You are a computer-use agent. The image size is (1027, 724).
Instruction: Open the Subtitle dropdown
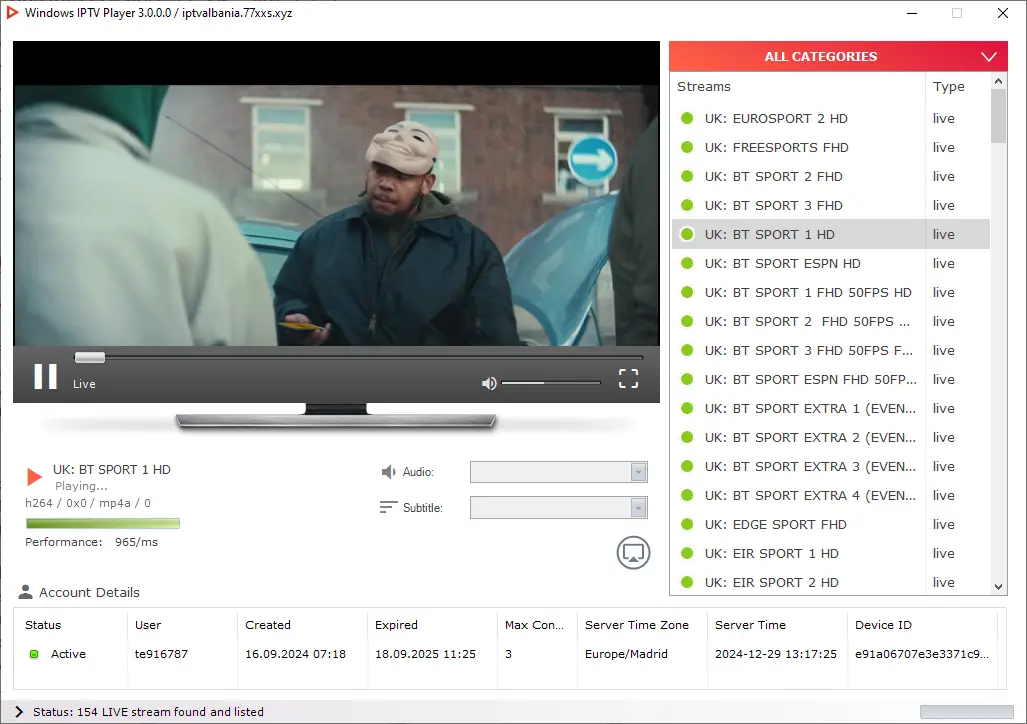click(x=558, y=507)
